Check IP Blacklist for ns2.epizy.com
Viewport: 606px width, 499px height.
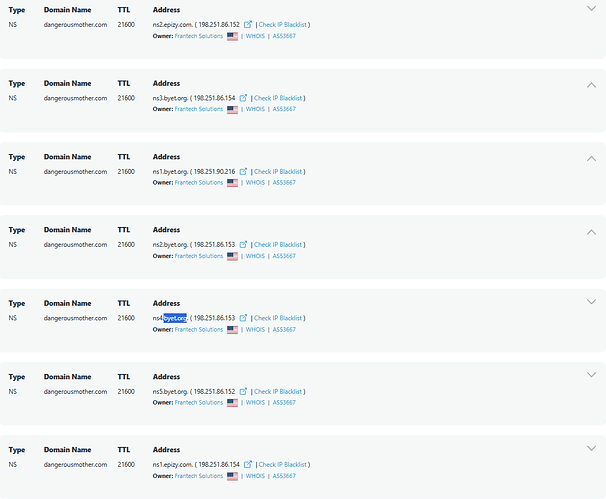282,25
